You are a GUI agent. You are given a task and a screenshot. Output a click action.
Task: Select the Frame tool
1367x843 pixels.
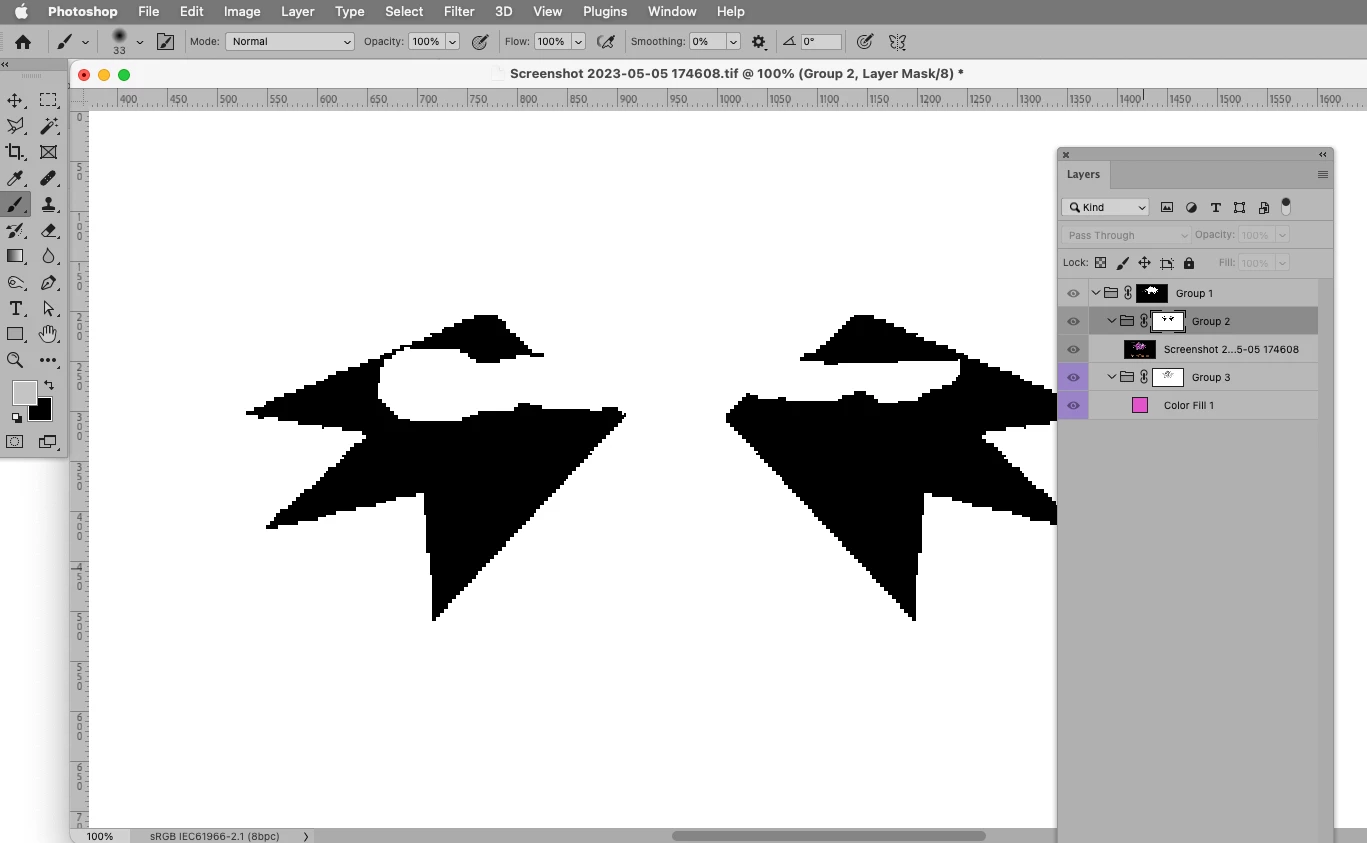pos(48,152)
